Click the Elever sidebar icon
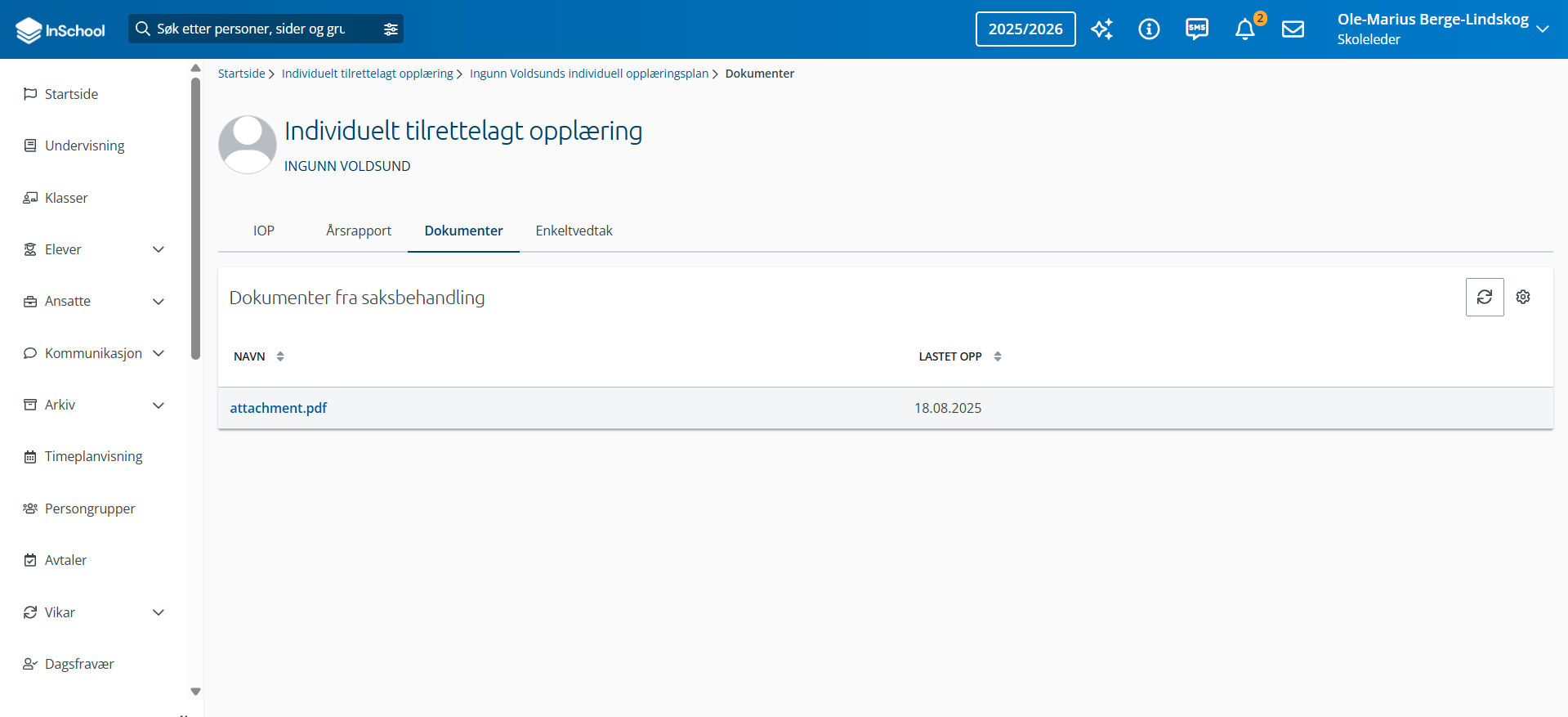 tap(30, 249)
